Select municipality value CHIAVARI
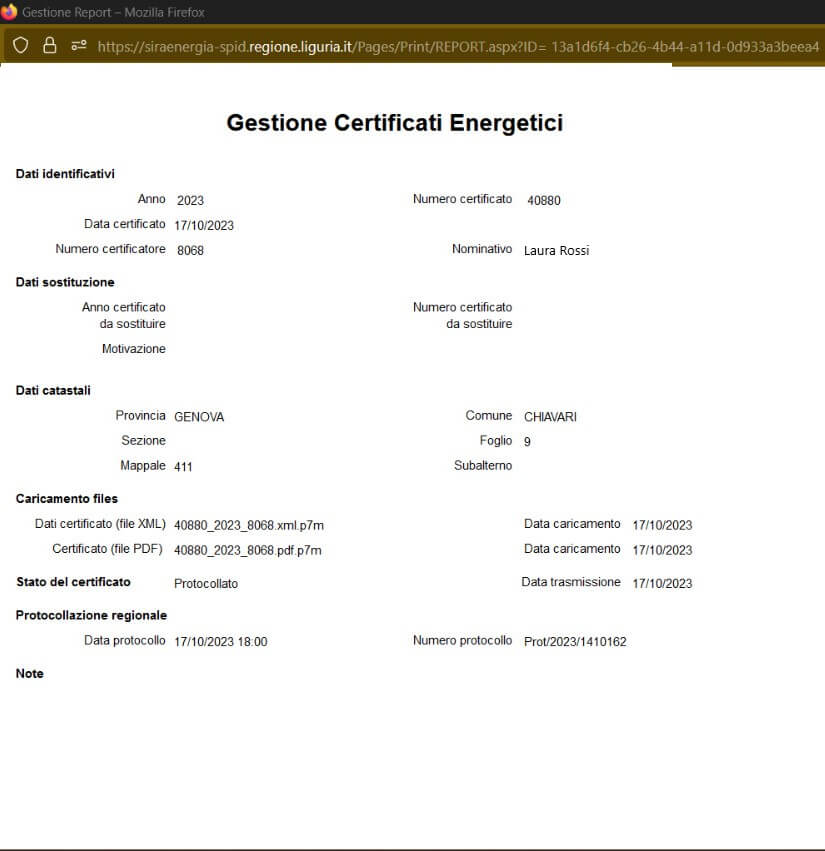825x851 pixels. point(550,417)
